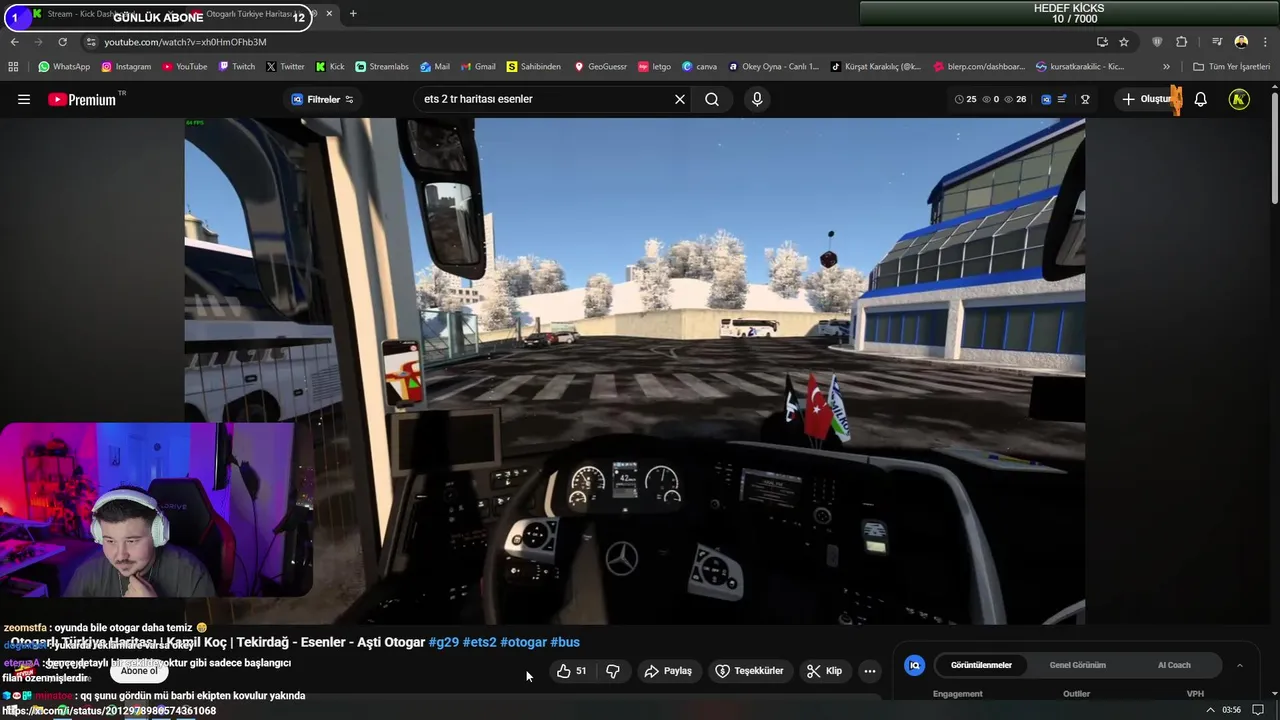Screen dimensions: 1280x720
Task: Open the taskbar clock showing 03:56
Action: pyautogui.click(x=1231, y=710)
